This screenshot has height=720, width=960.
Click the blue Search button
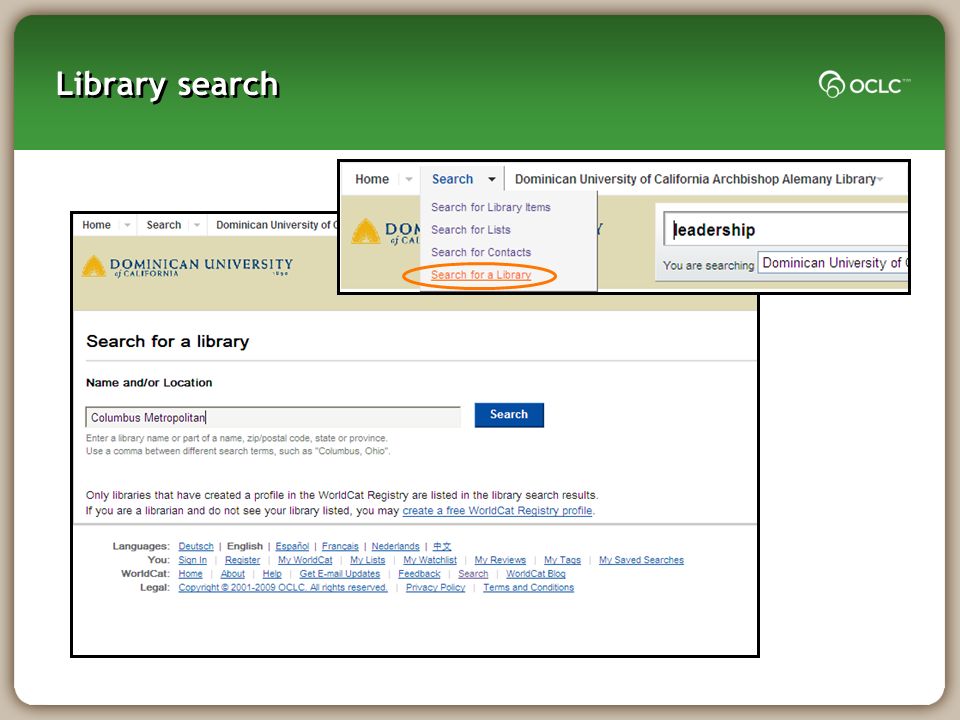[x=509, y=414]
